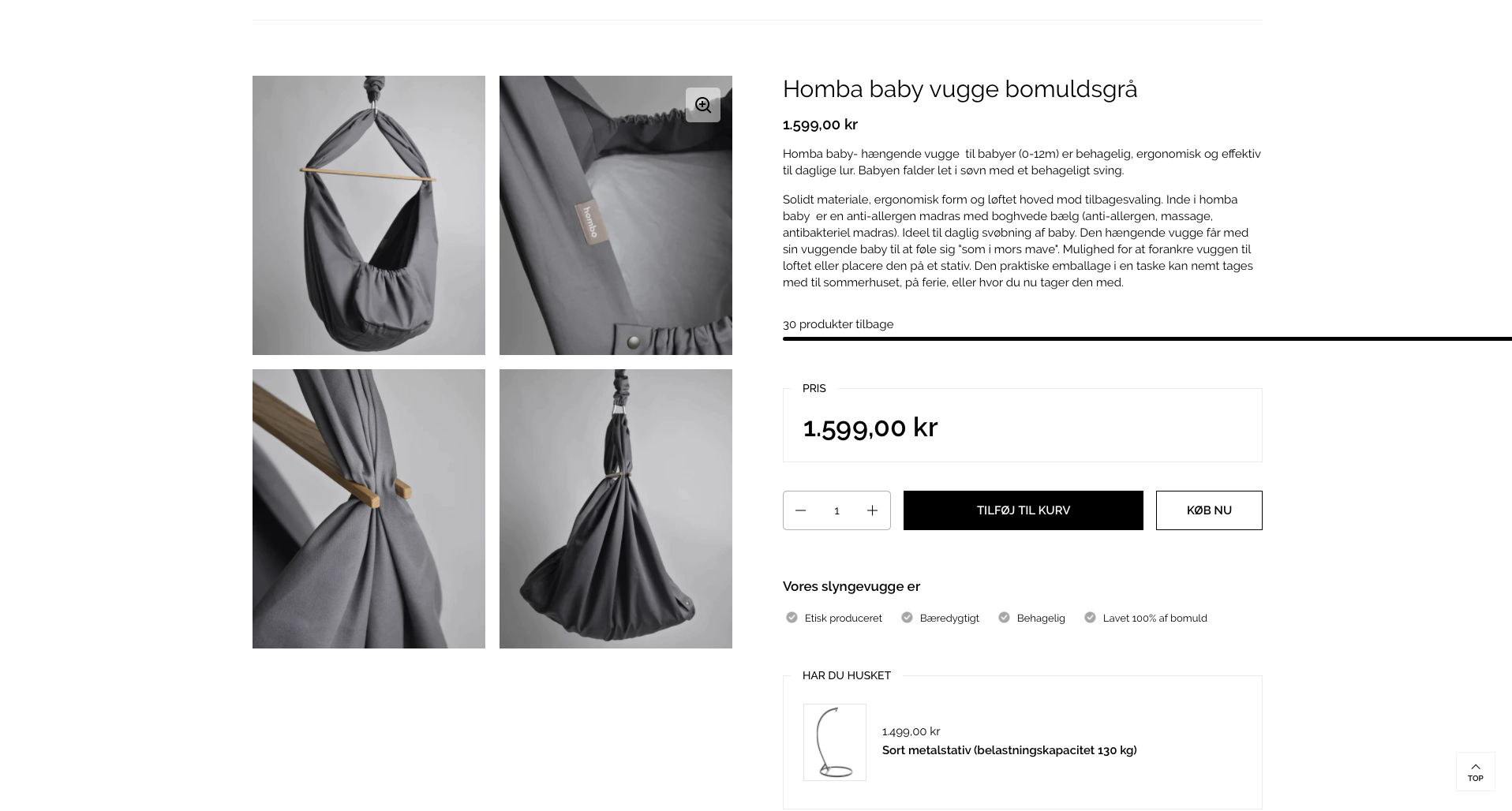This screenshot has width=1512, height=811.
Task: Click the stock remaining progress bar
Action: coord(1147,338)
